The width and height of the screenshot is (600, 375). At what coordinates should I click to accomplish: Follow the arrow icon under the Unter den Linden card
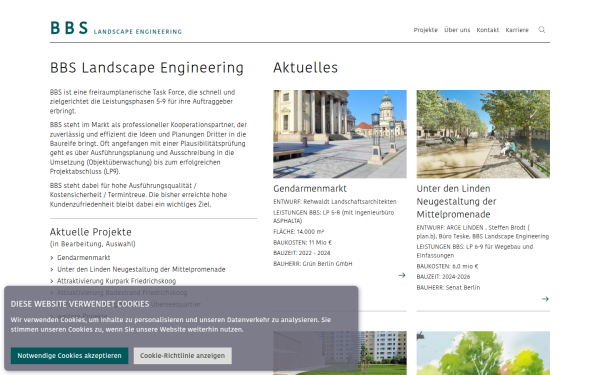pyautogui.click(x=545, y=299)
